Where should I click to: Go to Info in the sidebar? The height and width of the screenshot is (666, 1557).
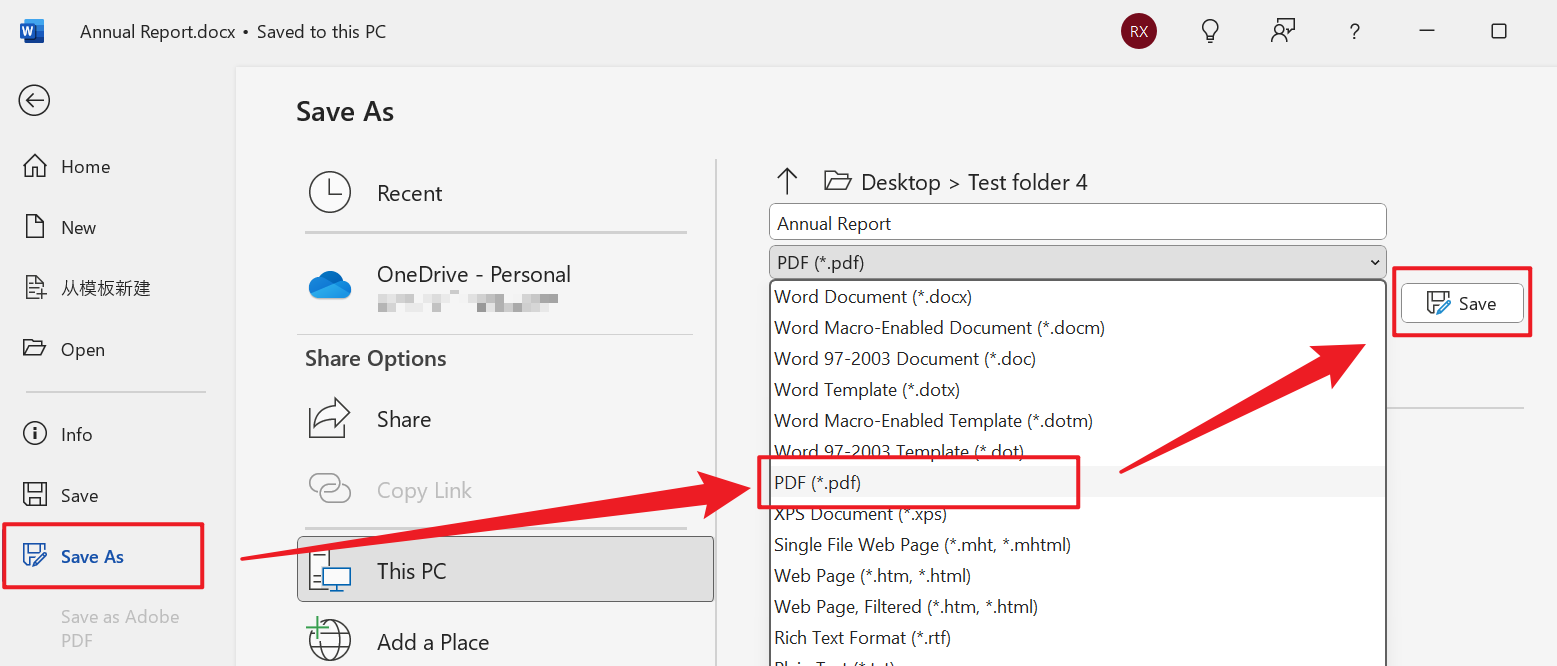click(76, 434)
